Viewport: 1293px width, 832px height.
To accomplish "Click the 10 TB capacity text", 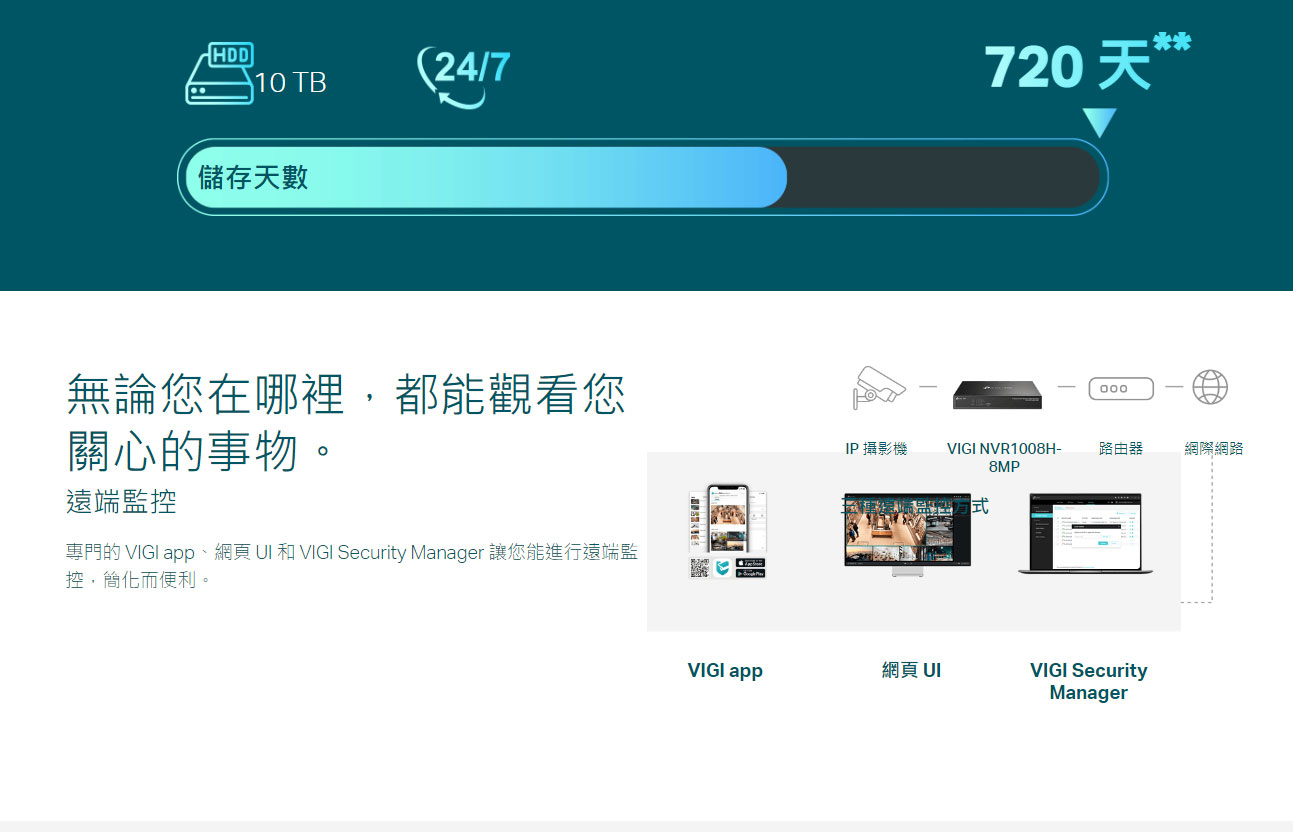I will [x=291, y=83].
